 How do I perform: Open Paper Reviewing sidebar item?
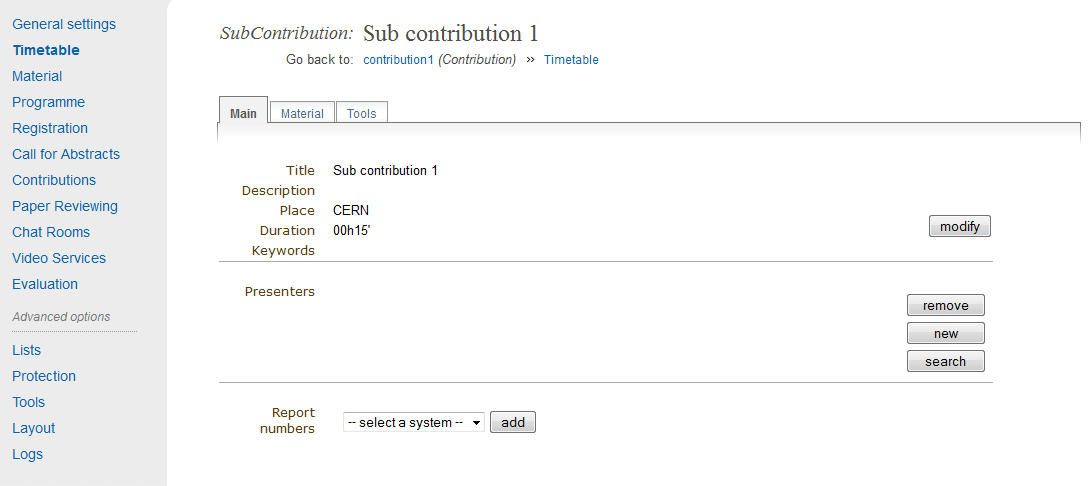pyautogui.click(x=65, y=206)
